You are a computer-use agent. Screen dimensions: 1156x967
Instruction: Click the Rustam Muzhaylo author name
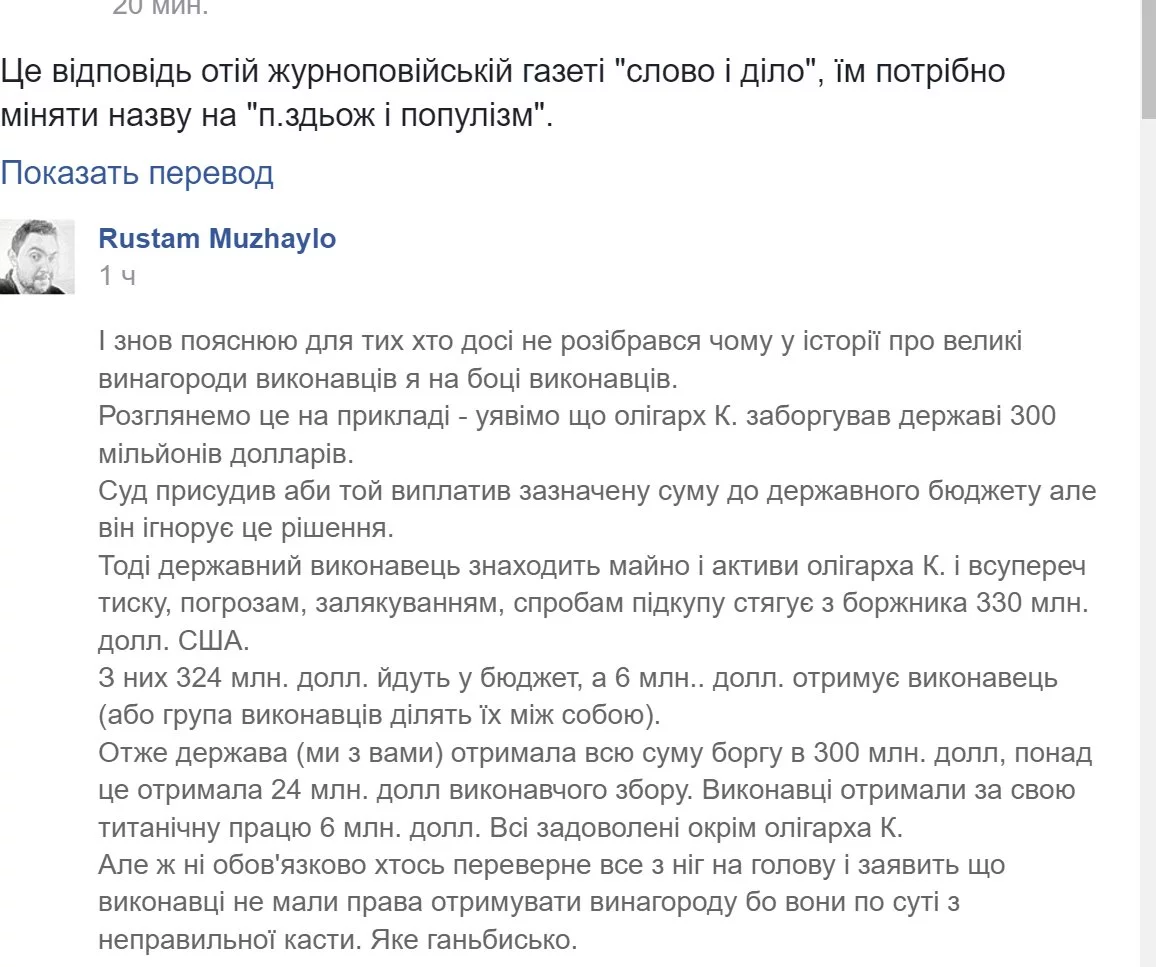pos(217,239)
